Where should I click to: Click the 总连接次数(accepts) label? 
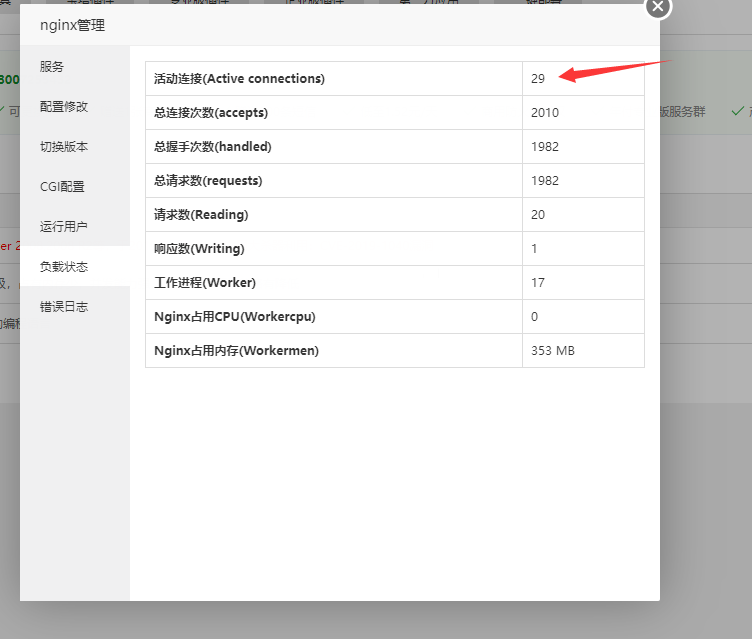pyautogui.click(x=211, y=113)
